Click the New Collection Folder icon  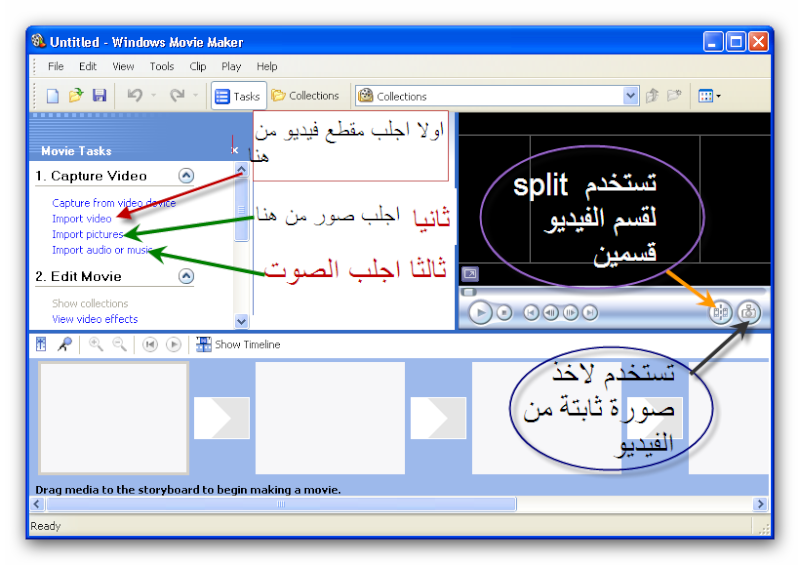[x=674, y=95]
